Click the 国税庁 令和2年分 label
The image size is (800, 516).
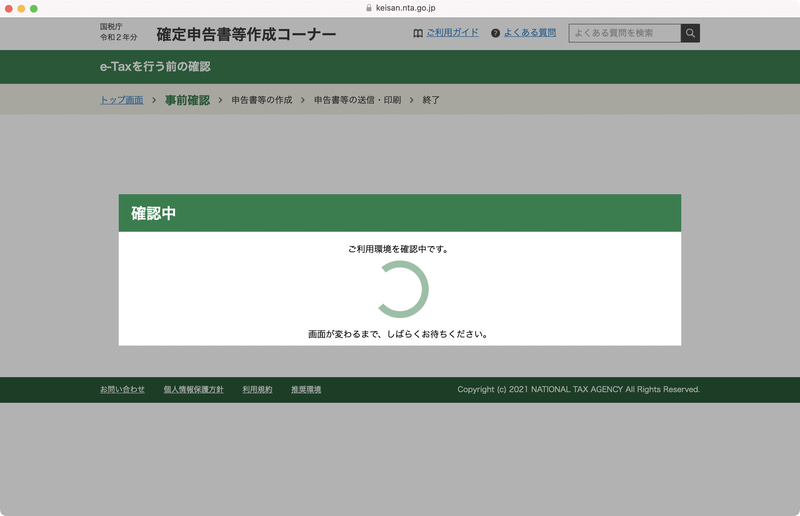[118, 32]
